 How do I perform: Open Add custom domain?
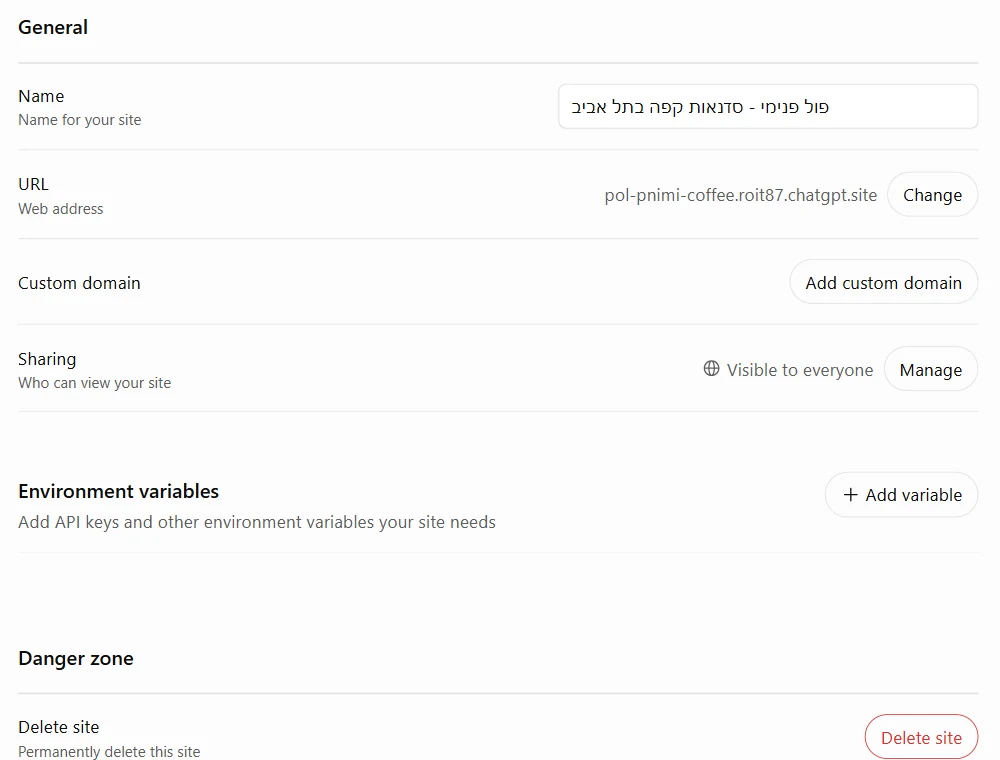tap(883, 282)
